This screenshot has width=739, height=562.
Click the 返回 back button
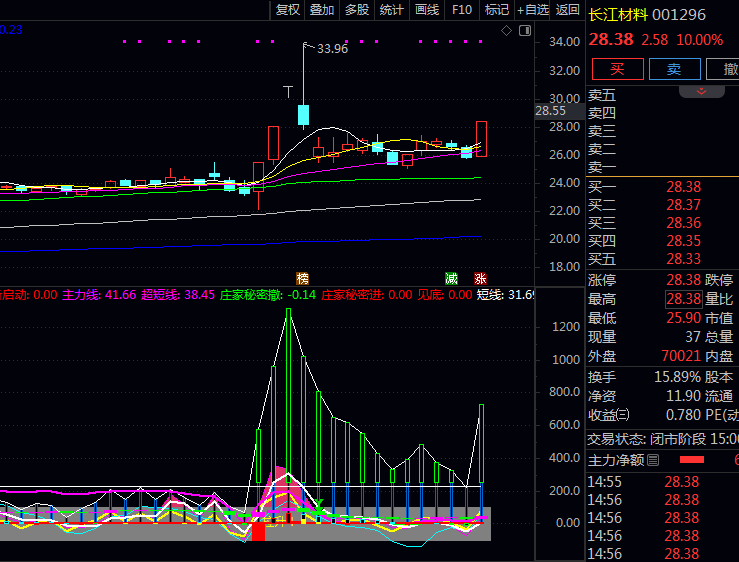tap(567, 10)
